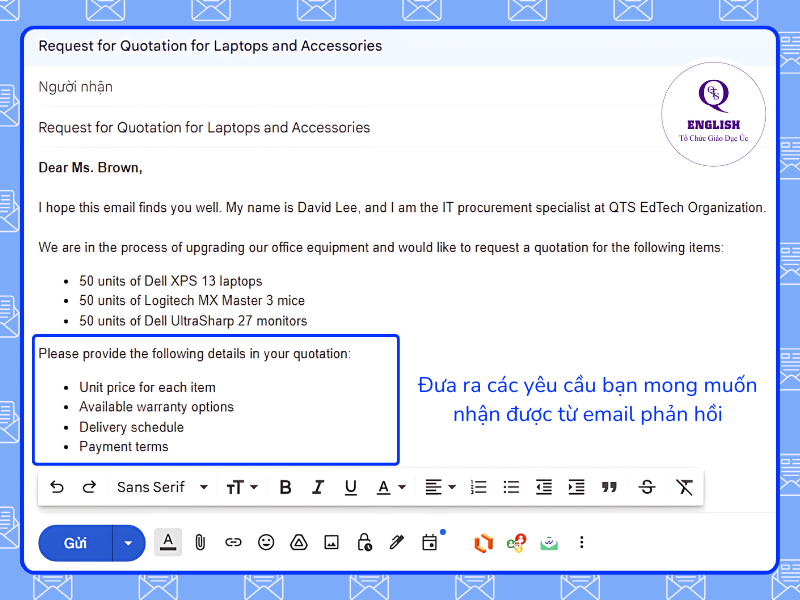Screen dimensions: 800x600
Task: Redo the last edit
Action: [89, 487]
